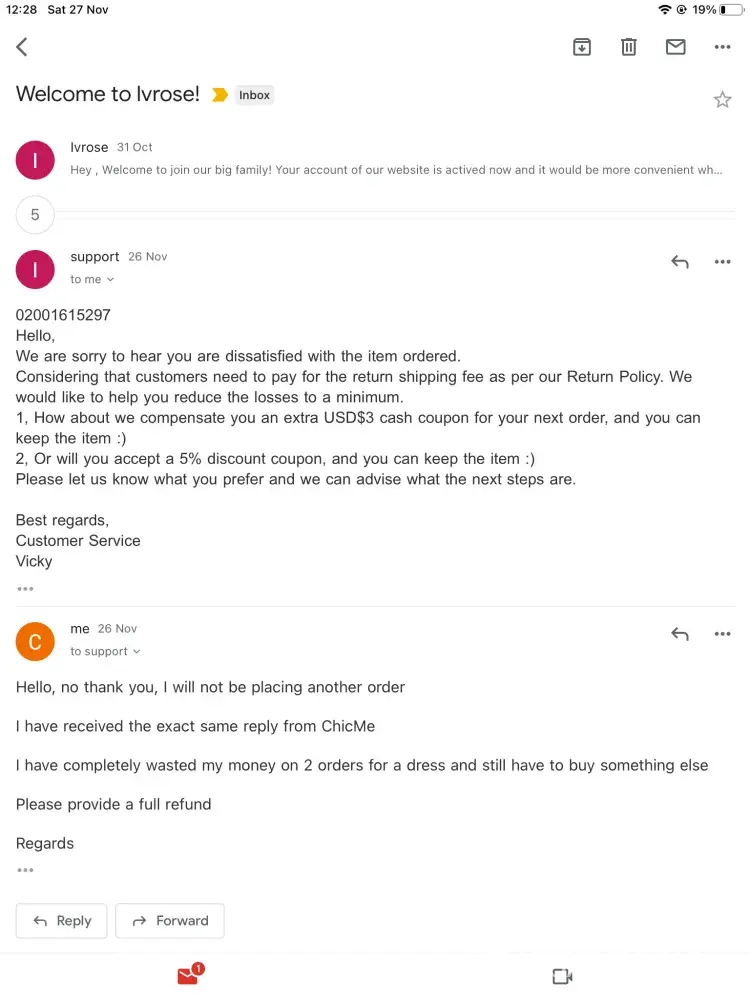Reply arrow on my 26 Nov message
Viewport: 750px width, 1000px height.
[680, 634]
